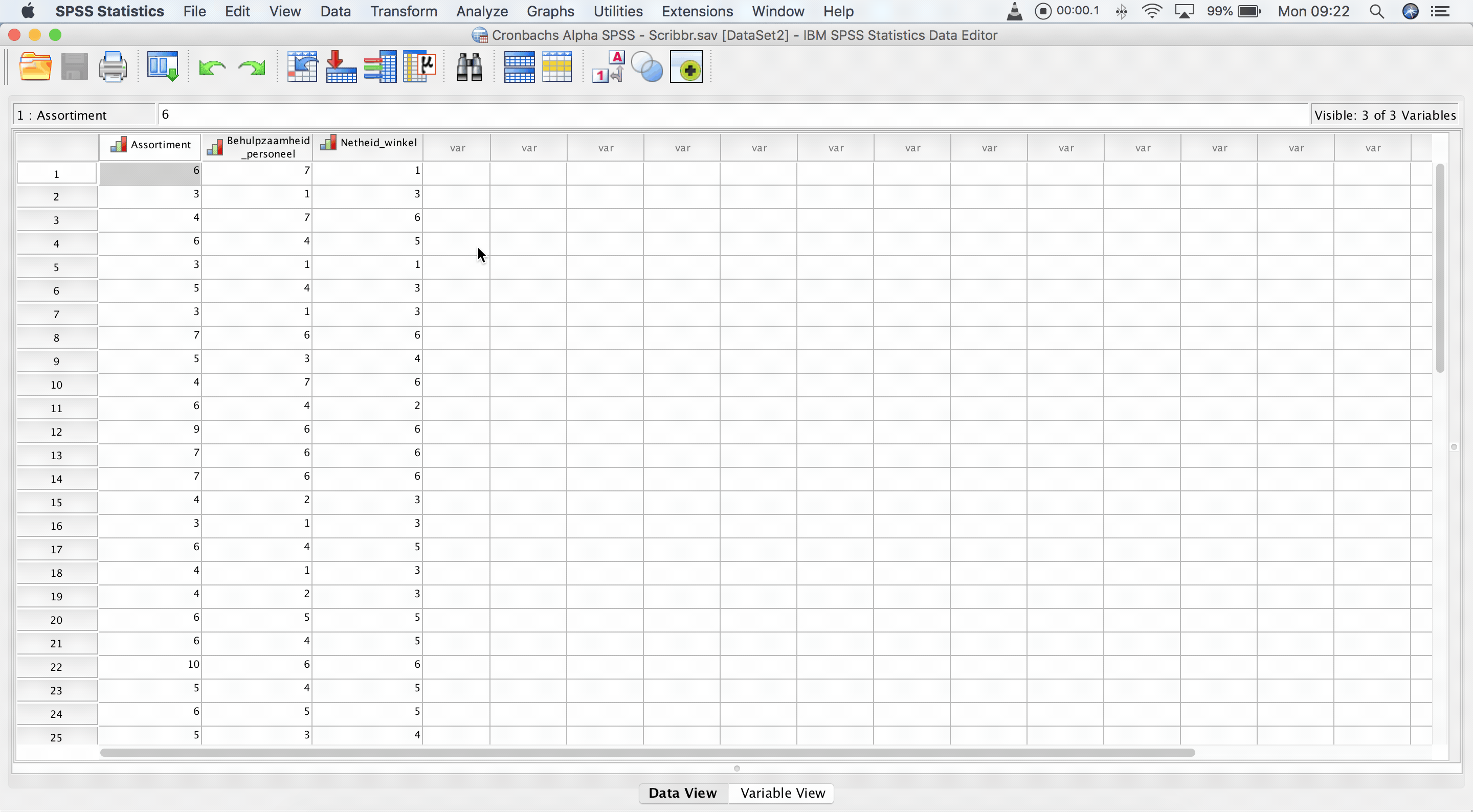Click the Split file icon

[x=519, y=67]
